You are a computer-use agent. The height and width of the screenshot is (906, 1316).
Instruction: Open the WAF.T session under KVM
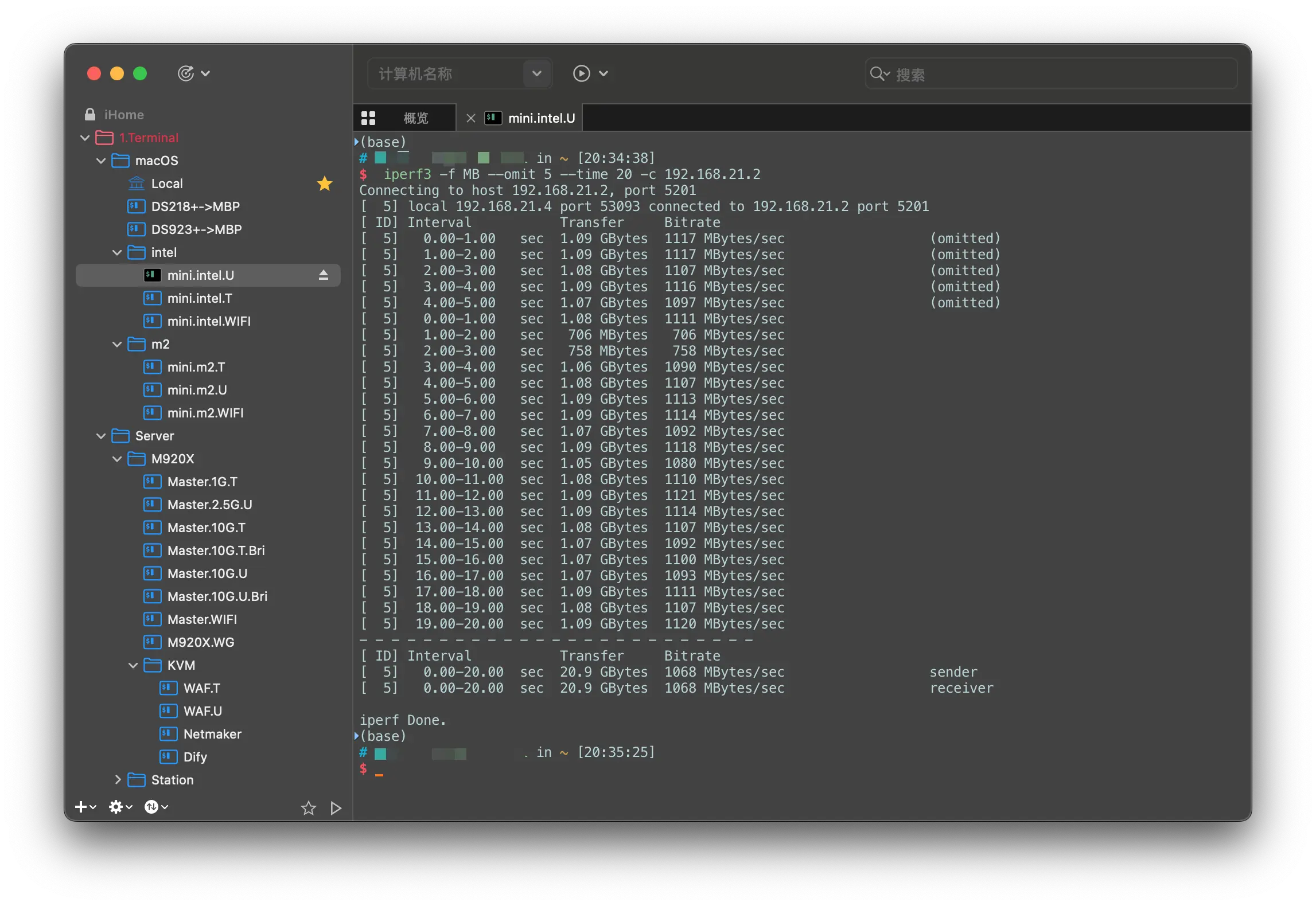coord(200,688)
